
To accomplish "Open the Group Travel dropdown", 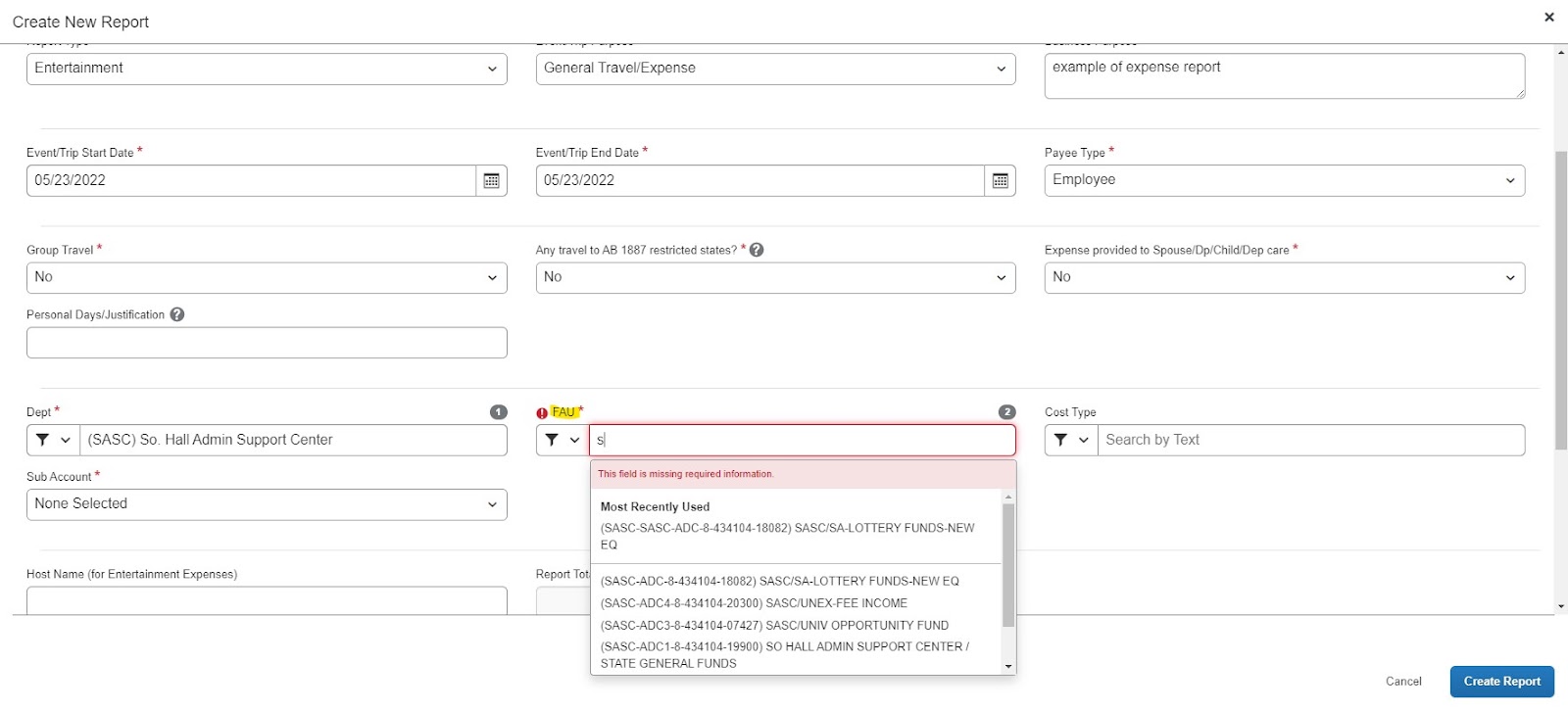I will click(267, 277).
